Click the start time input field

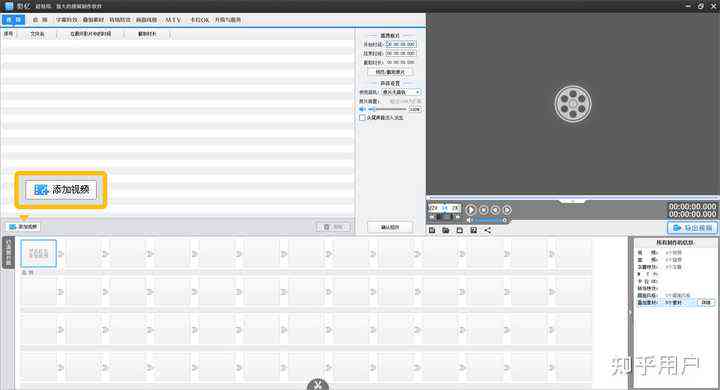[401, 45]
